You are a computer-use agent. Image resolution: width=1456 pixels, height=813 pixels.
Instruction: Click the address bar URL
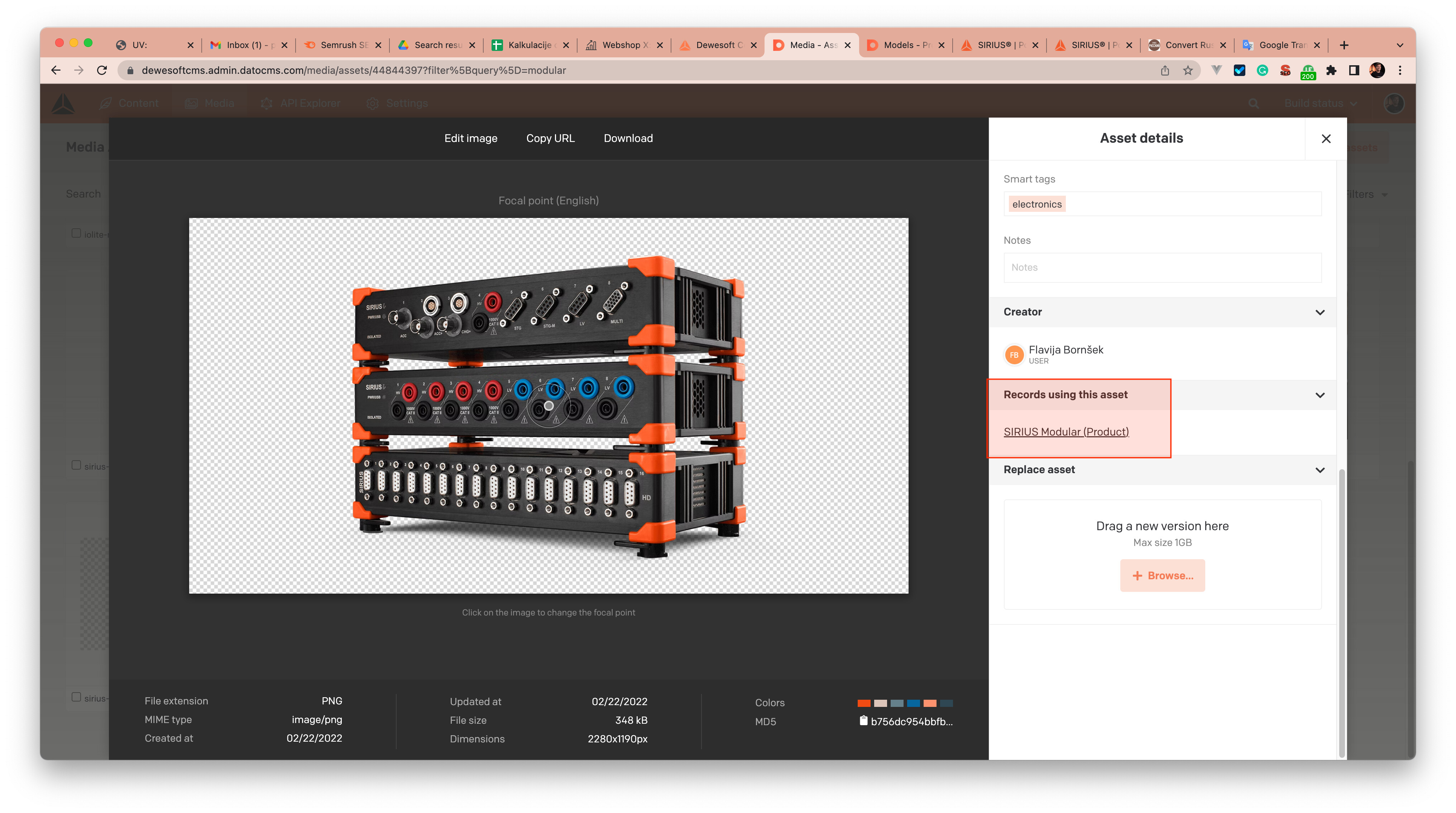354,70
